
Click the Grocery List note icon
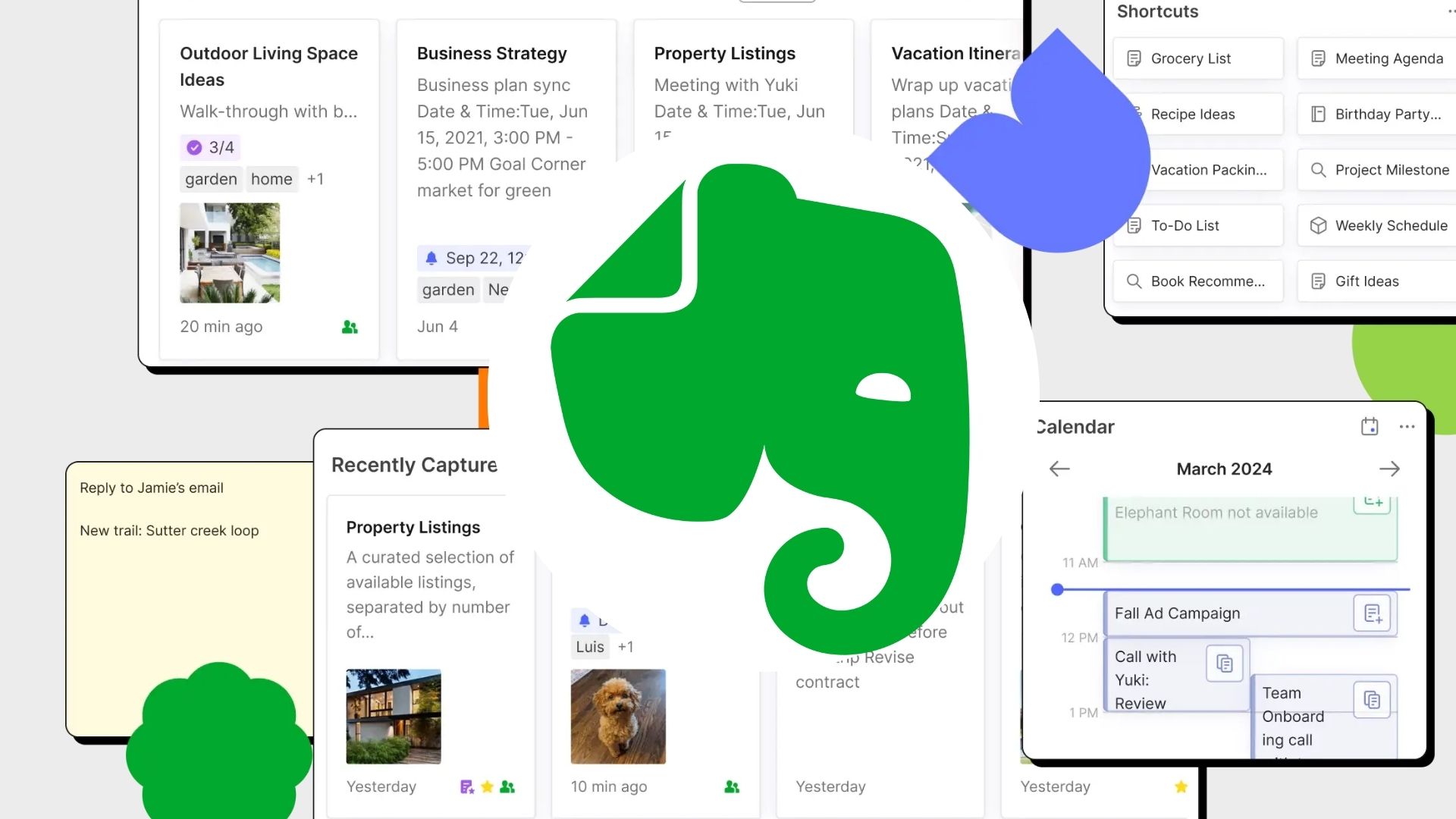click(1134, 58)
